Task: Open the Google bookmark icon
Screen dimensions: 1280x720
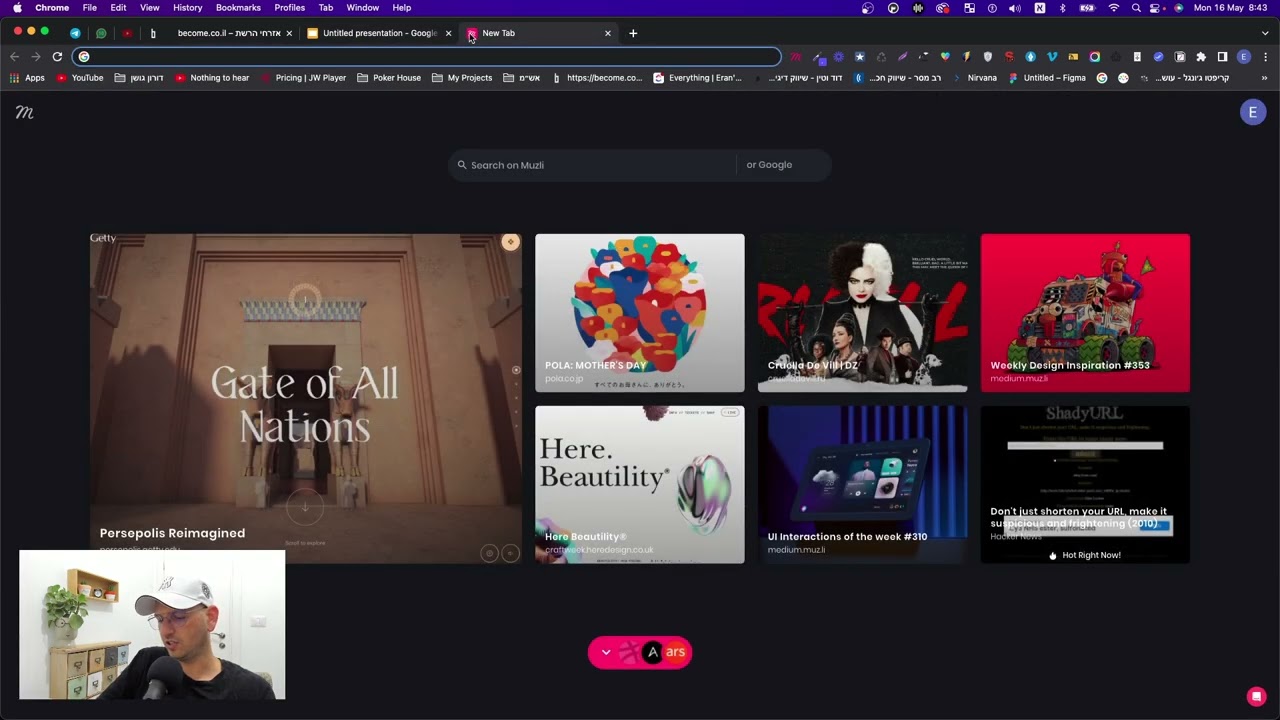Action: (1102, 78)
